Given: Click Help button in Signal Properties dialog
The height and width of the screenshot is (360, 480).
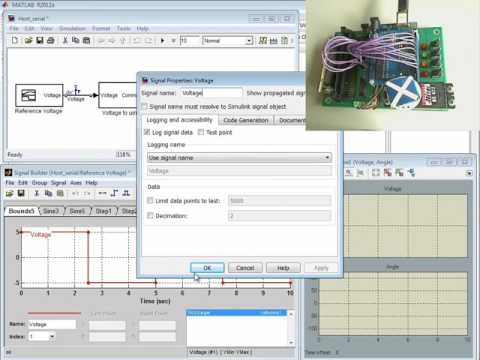Looking at the screenshot, I should [x=283, y=268].
